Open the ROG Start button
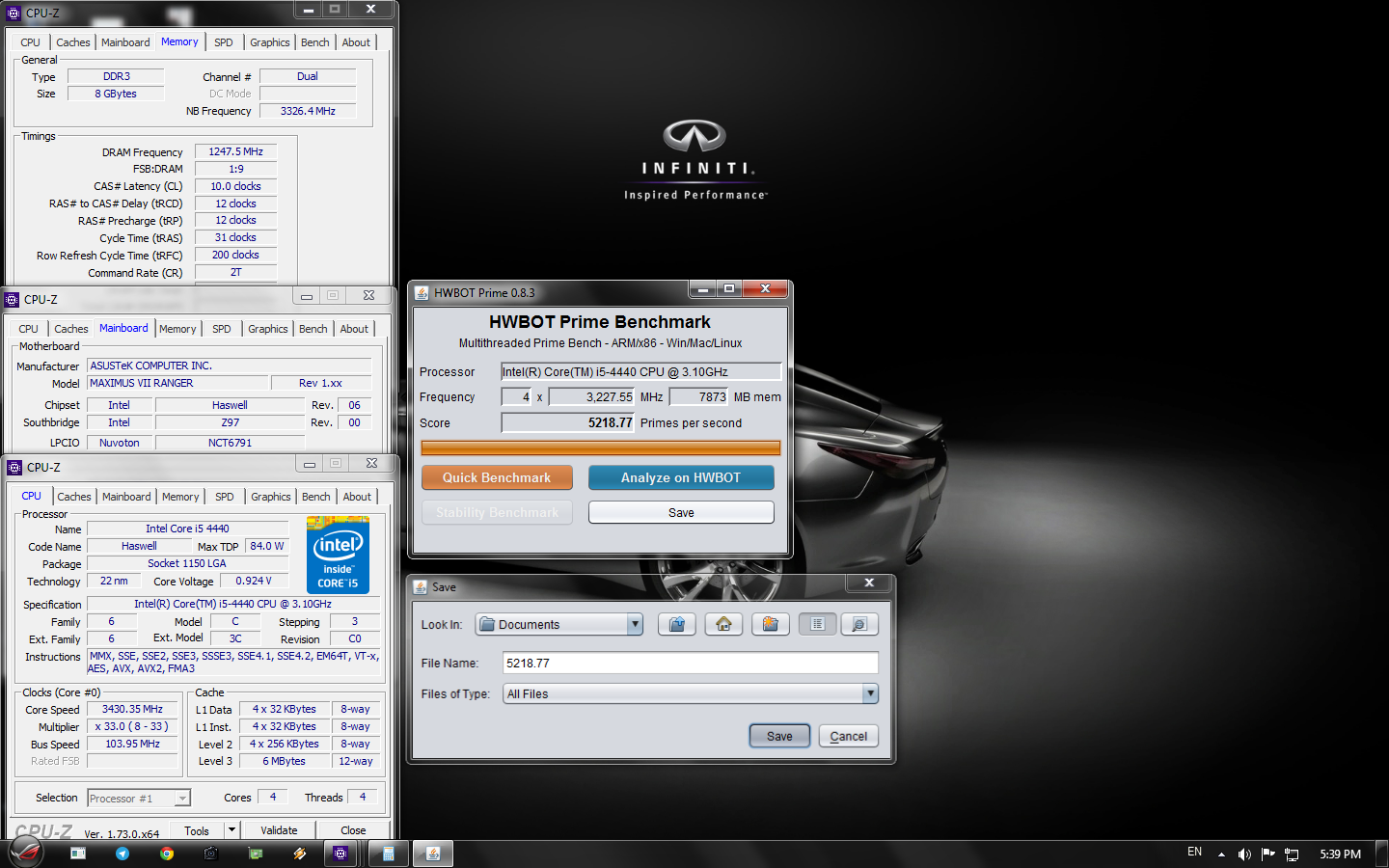This screenshot has width=1389, height=868. [26, 853]
